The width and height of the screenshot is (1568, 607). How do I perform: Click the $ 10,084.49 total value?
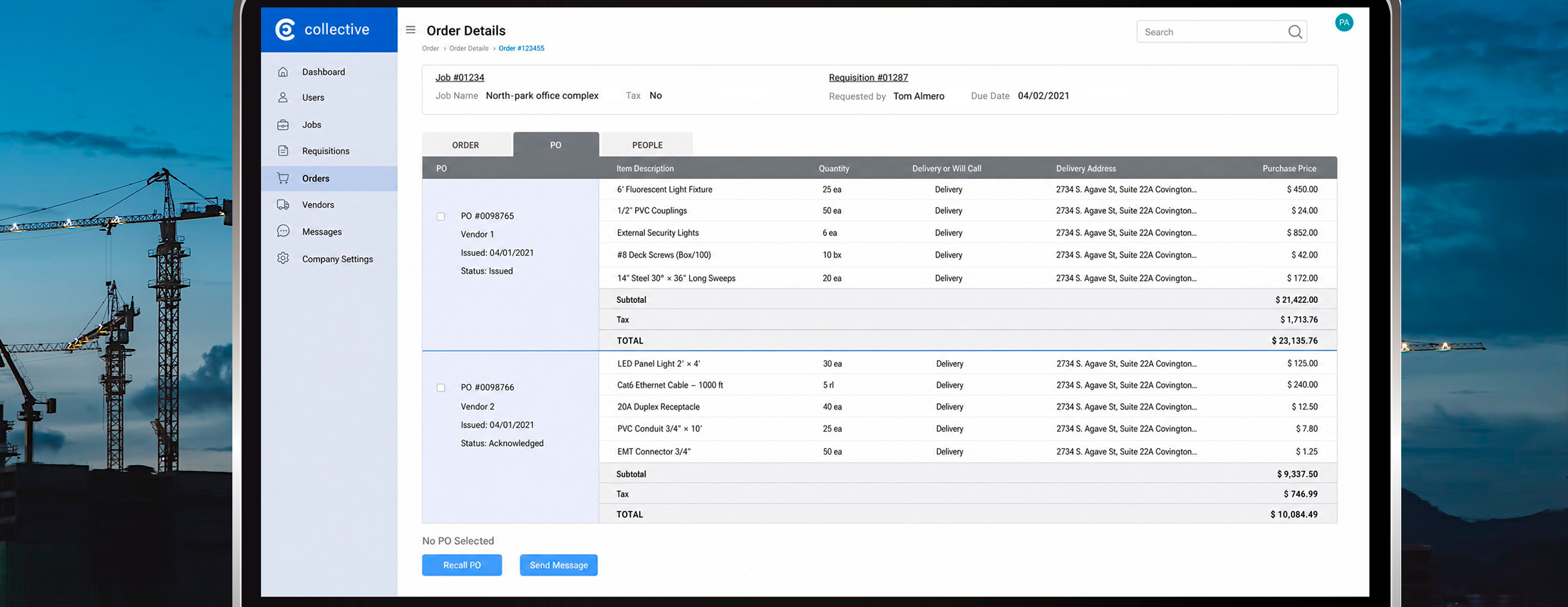coord(1294,514)
